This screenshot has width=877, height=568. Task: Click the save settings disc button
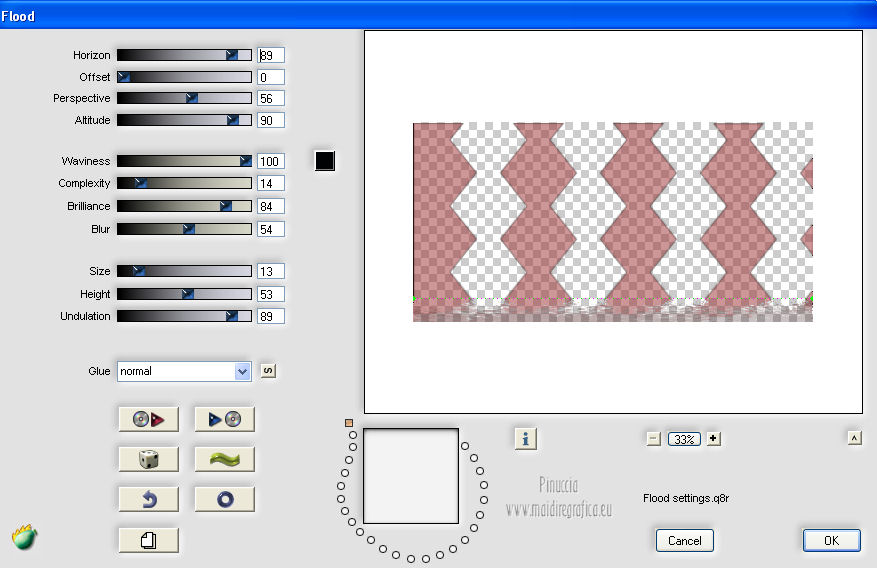[225, 419]
